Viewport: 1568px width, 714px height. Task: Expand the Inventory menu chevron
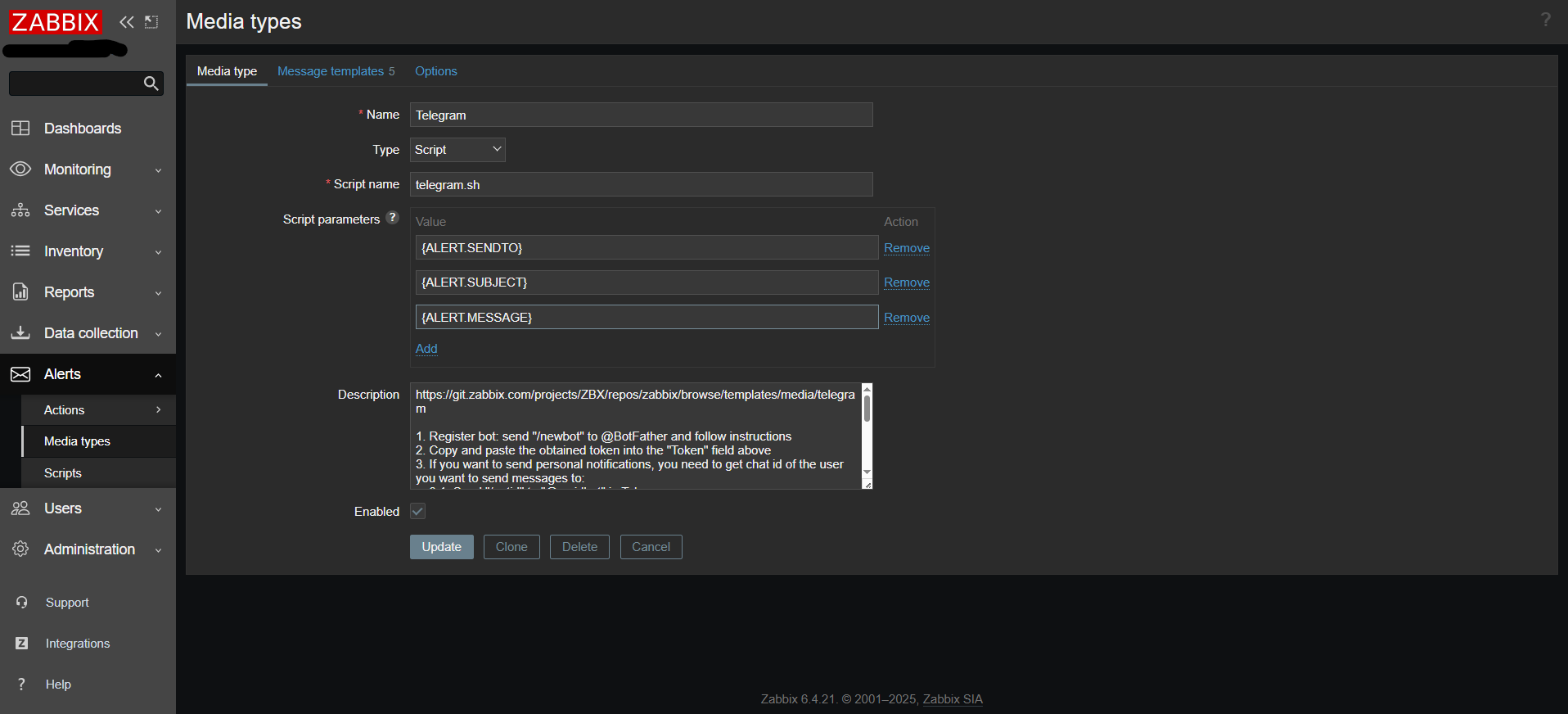coord(159,252)
